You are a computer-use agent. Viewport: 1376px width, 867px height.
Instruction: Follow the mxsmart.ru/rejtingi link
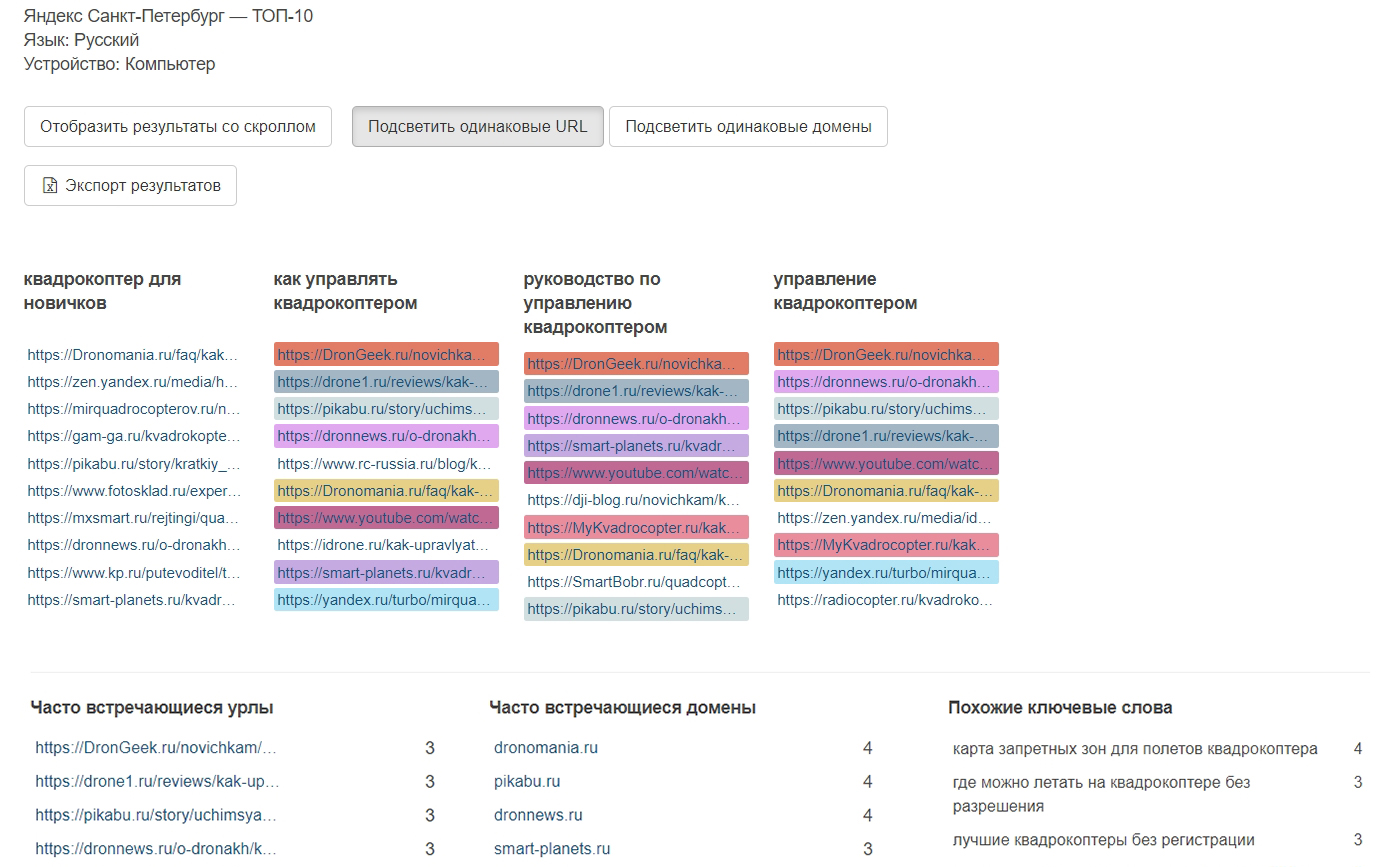[x=134, y=518]
